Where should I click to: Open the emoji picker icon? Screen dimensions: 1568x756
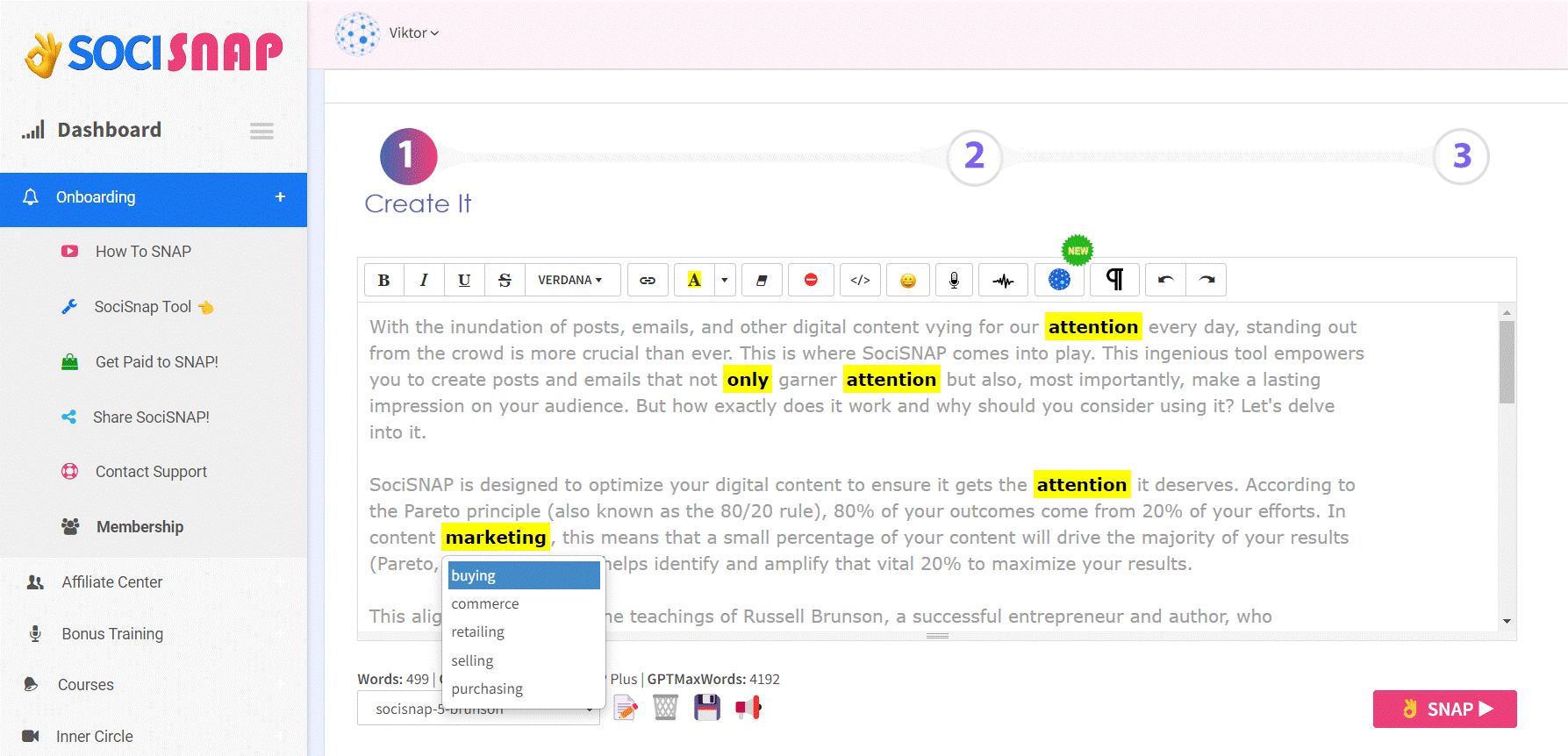(x=908, y=280)
